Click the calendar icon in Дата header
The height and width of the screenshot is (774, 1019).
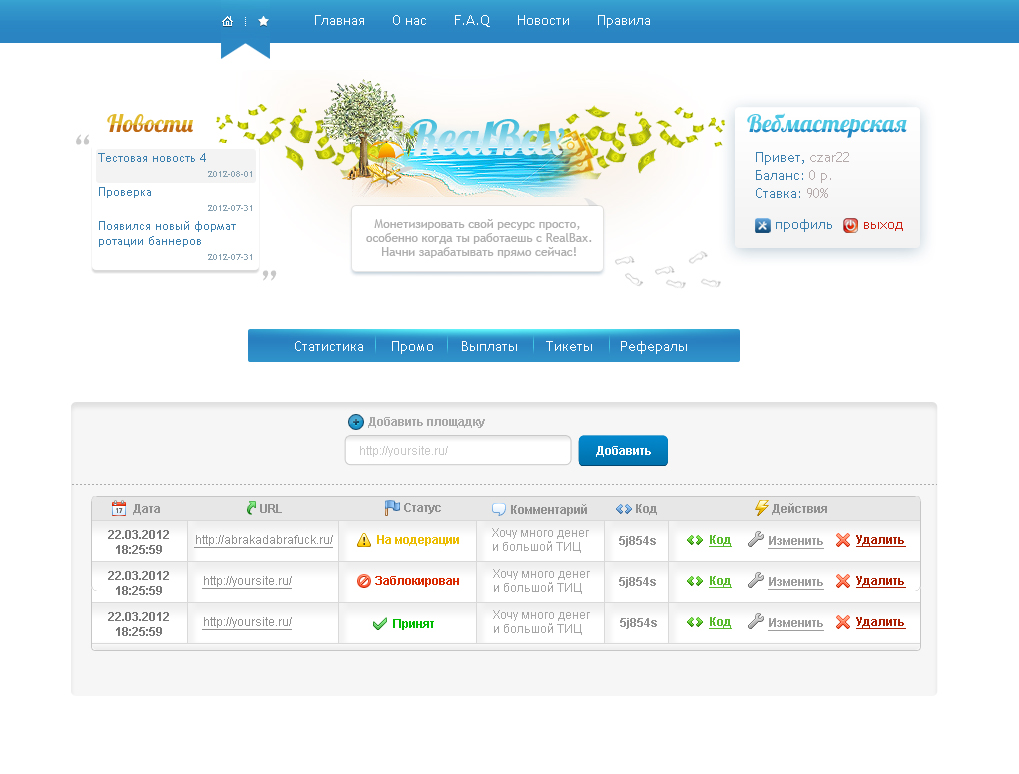click(118, 508)
